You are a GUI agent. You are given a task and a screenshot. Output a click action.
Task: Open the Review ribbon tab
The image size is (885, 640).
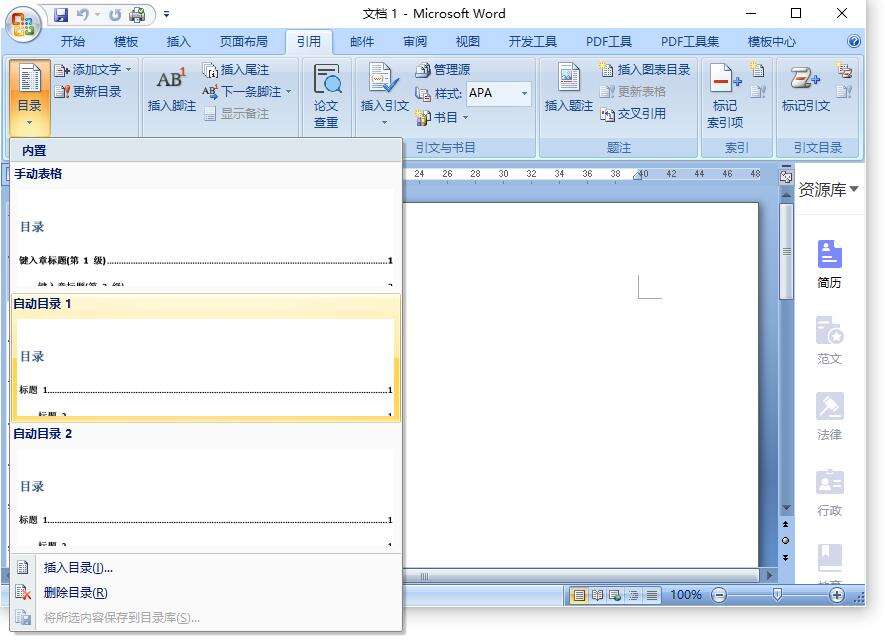415,42
